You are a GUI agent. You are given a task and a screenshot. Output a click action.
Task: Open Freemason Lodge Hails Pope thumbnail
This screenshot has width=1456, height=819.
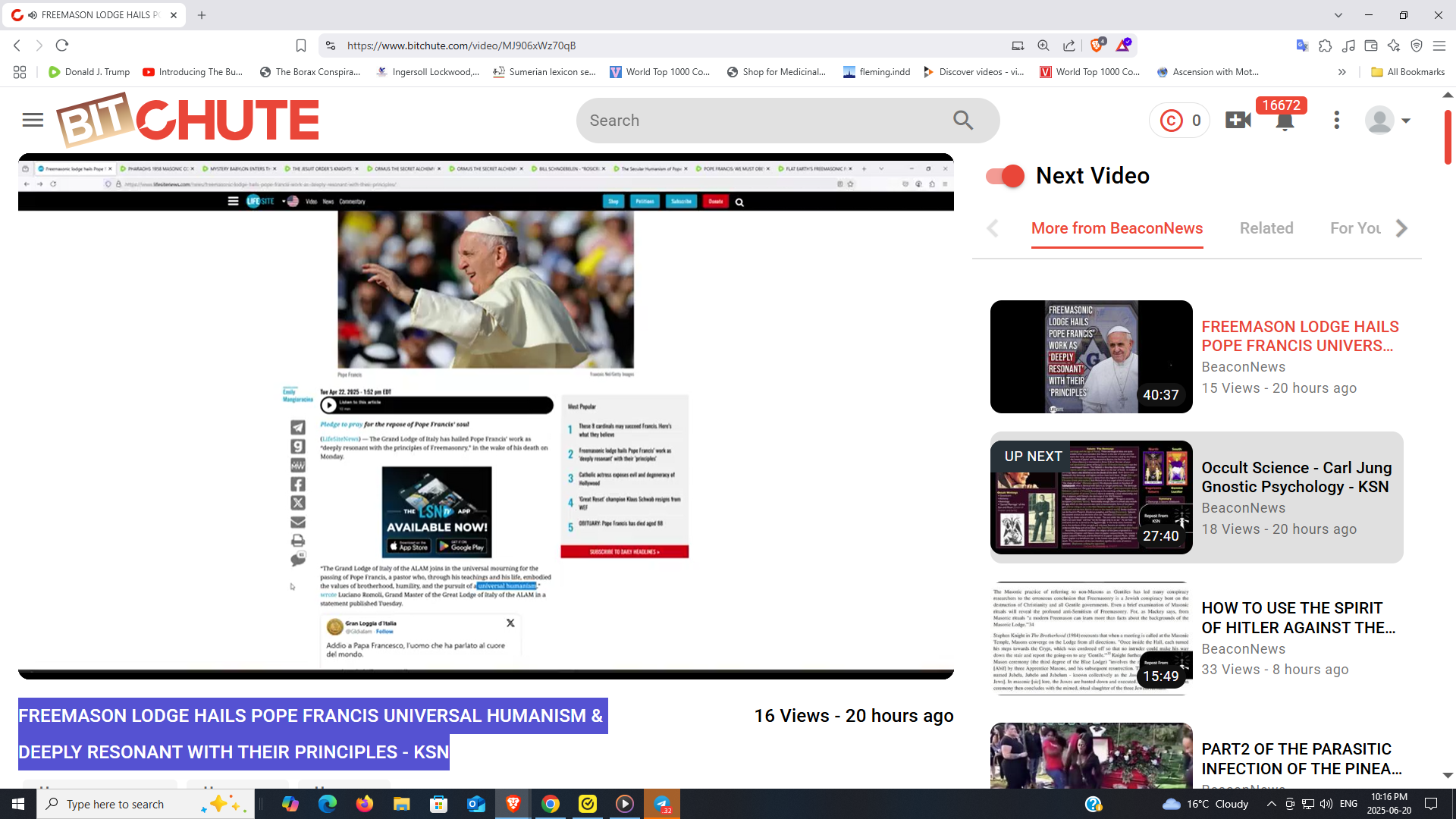pos(1091,357)
